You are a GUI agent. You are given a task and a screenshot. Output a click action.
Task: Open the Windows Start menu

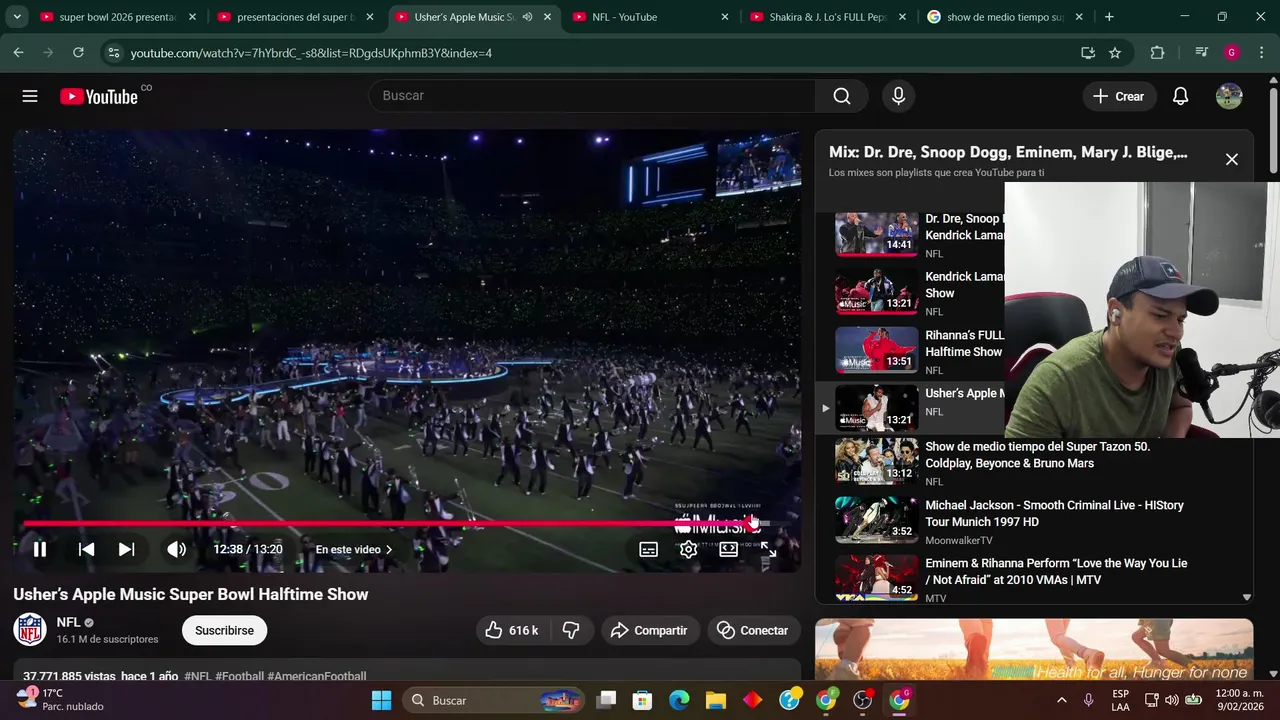[382, 700]
